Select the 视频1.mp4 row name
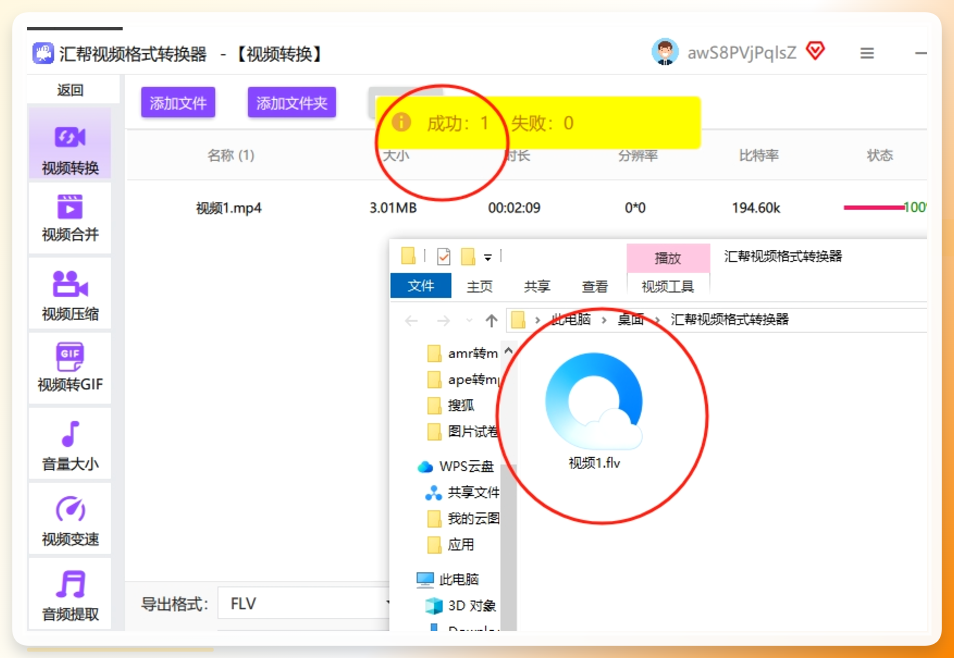 click(229, 208)
